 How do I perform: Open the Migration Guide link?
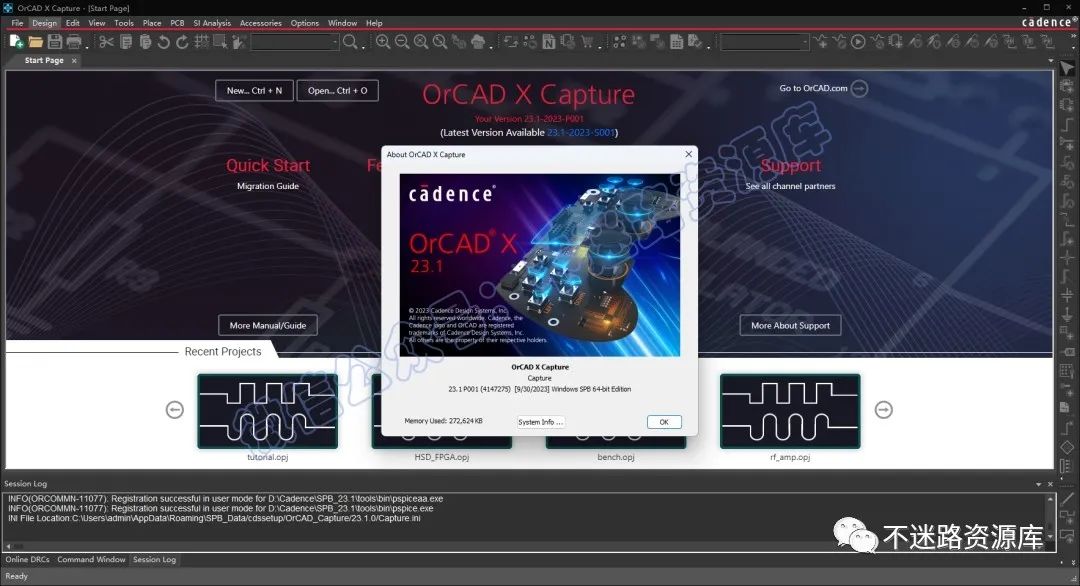268,186
